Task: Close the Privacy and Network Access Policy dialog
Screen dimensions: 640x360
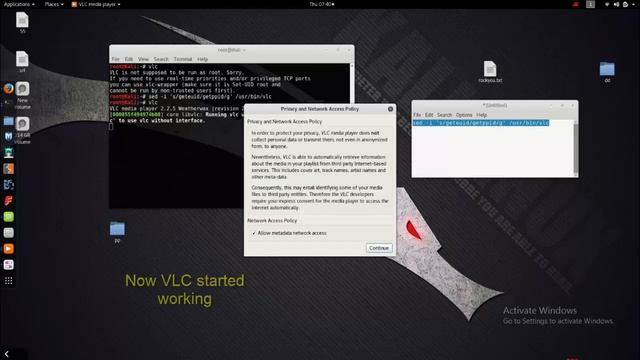Action: (390, 109)
